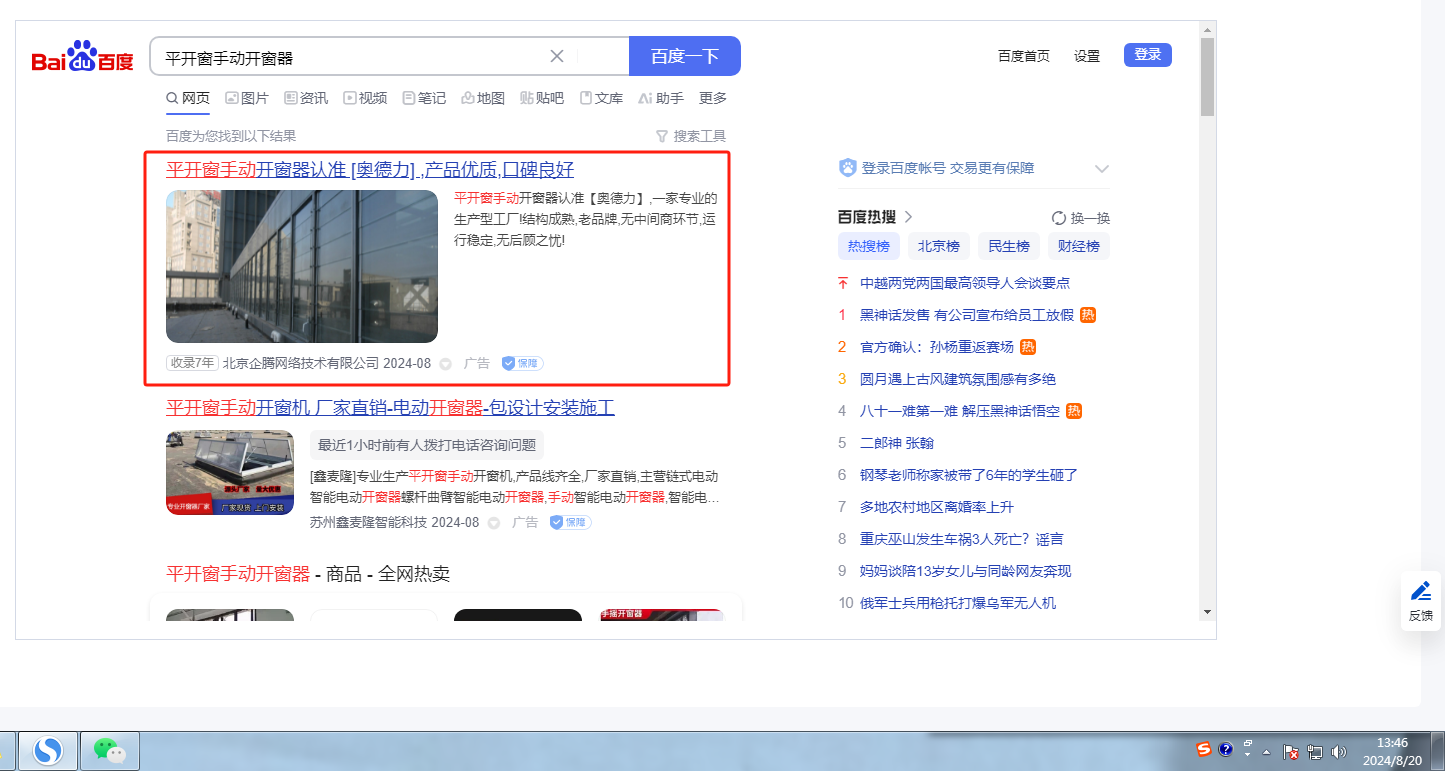Select the 北京榜 hot list tab
Viewport: 1445px width, 771px height.
click(x=939, y=246)
